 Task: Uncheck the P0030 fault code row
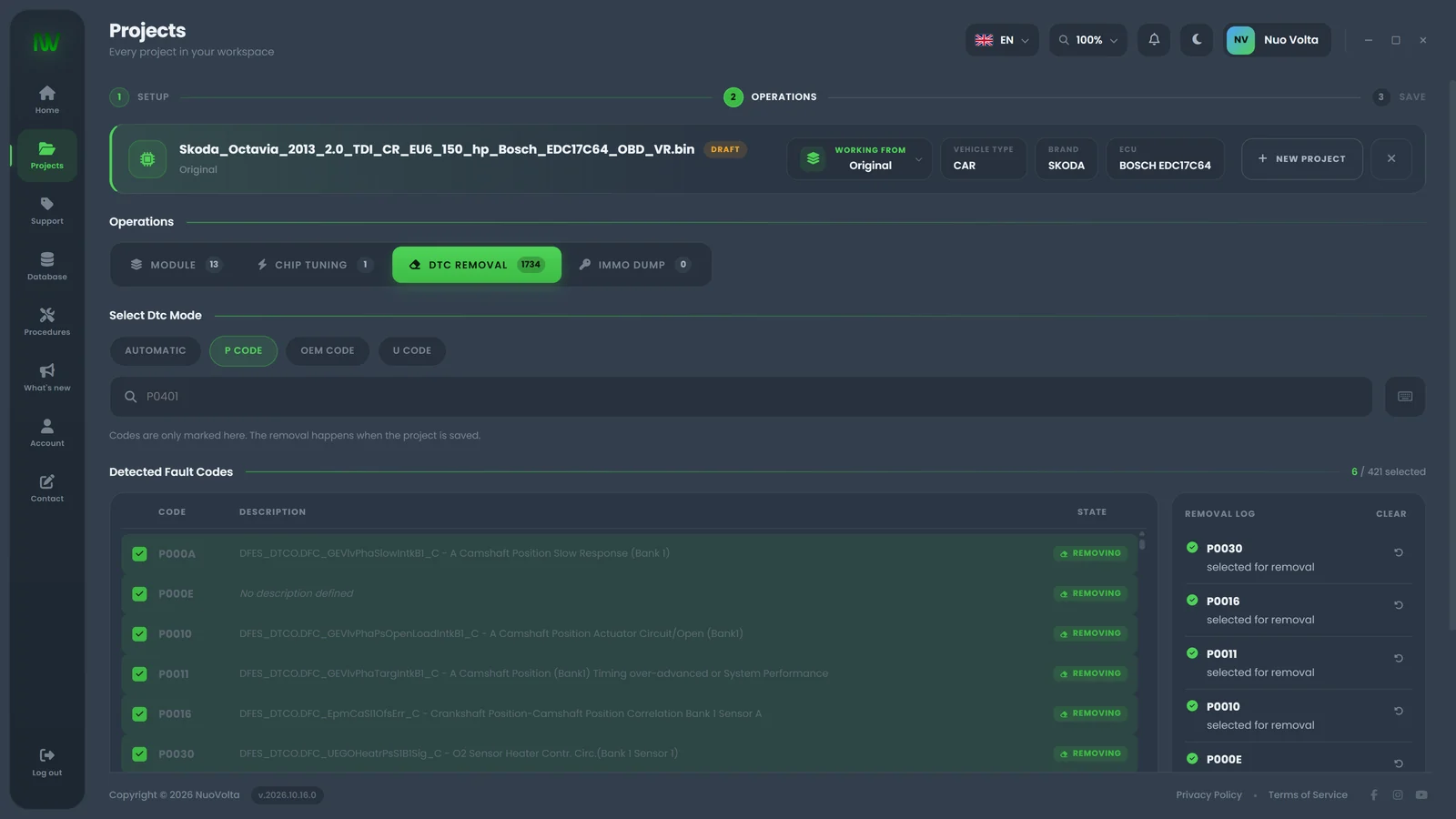tap(139, 753)
